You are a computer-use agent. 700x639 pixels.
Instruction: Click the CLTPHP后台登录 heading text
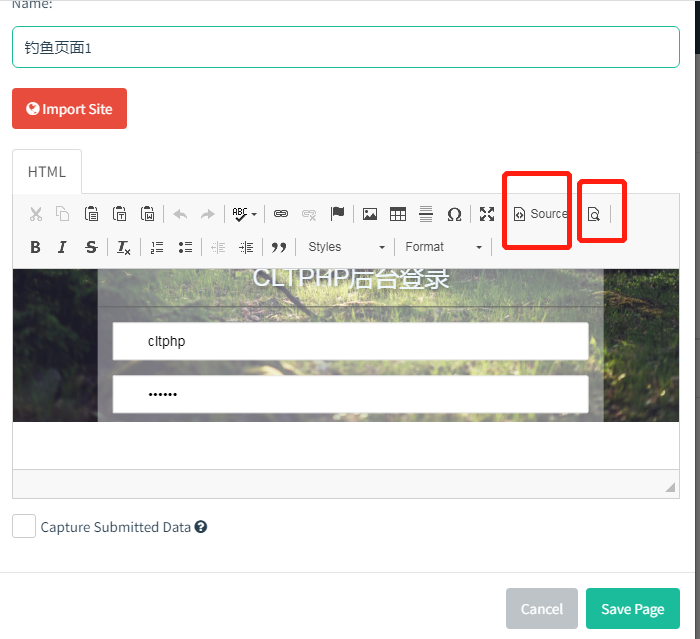pyautogui.click(x=351, y=278)
